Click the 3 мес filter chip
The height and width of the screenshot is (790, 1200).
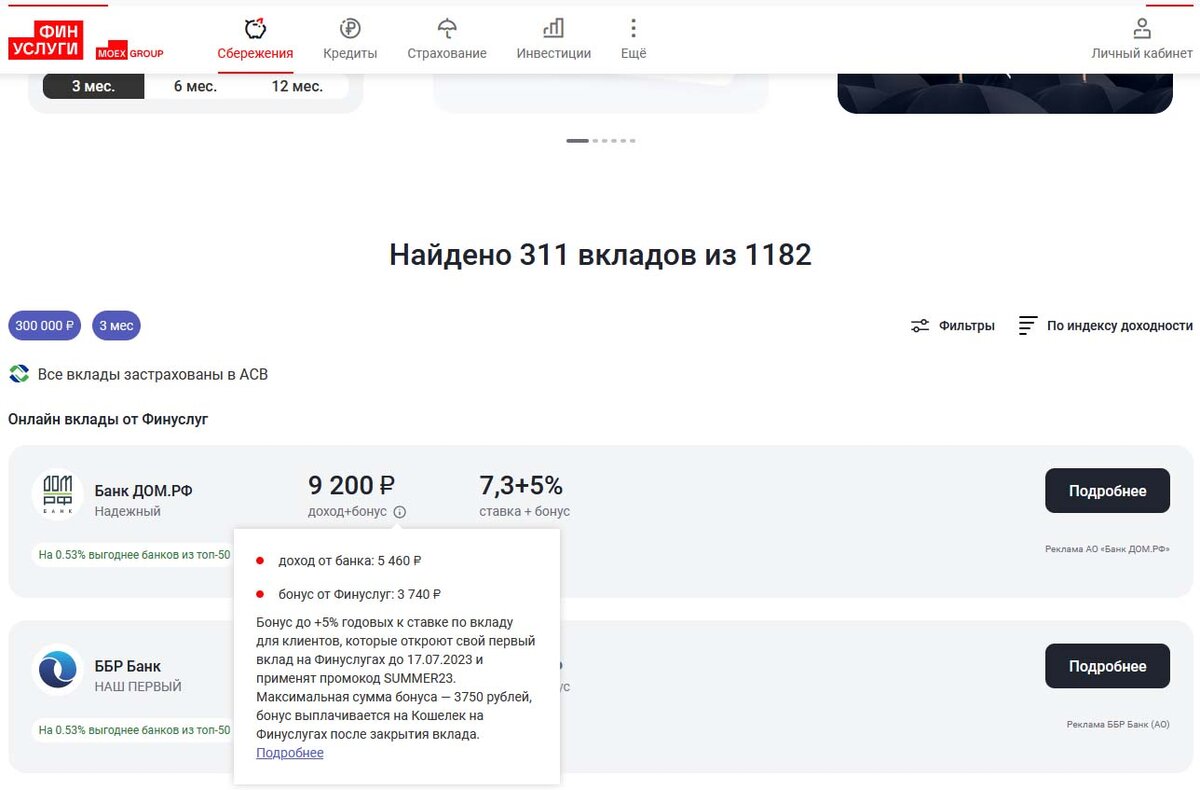pyautogui.click(x=116, y=326)
